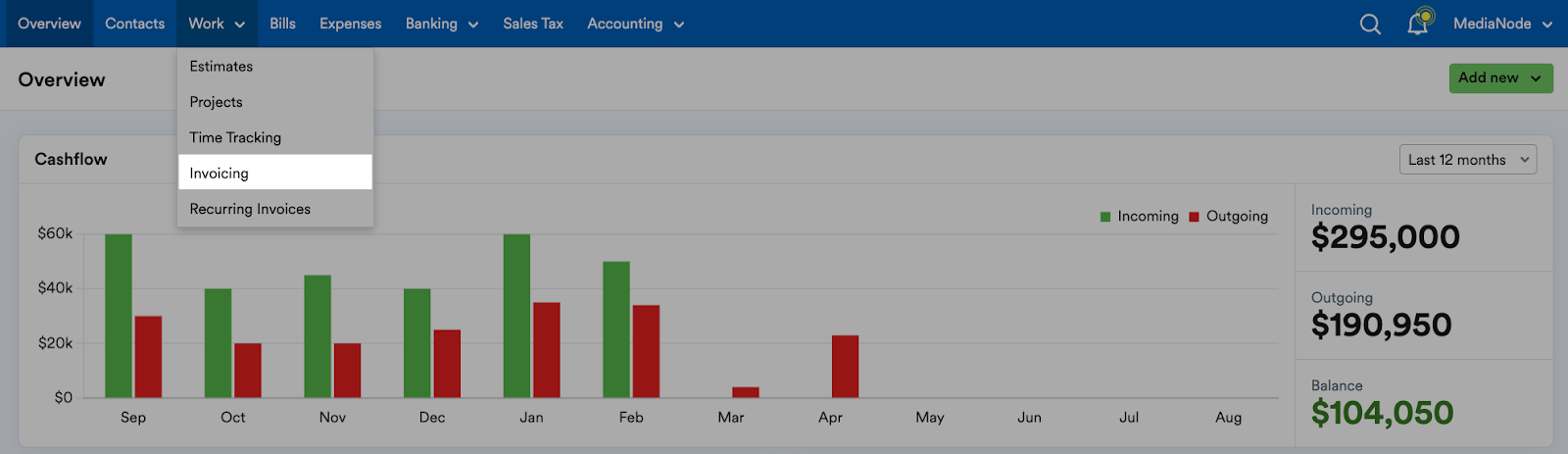This screenshot has height=454, width=1568.
Task: Click the red Outgoing legend square
Action: (1194, 217)
